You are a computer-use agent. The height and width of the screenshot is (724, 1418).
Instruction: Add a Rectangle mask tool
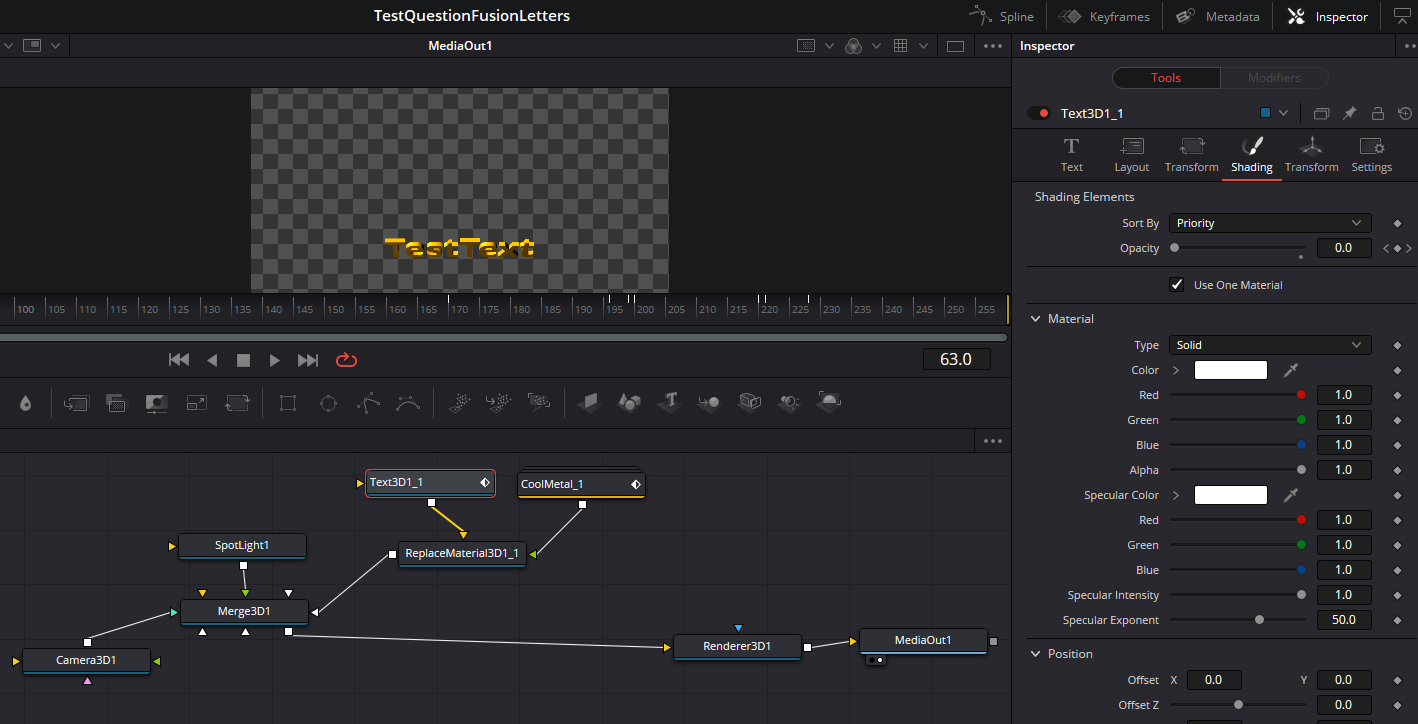point(288,403)
